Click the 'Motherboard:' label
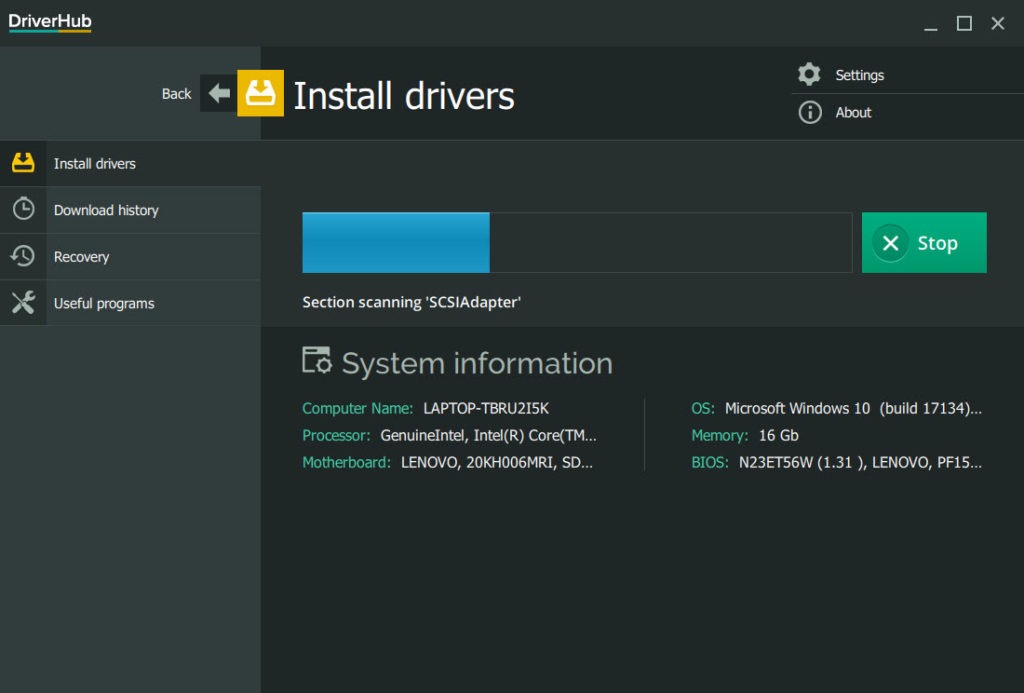Viewport: 1024px width, 693px height. 346,462
